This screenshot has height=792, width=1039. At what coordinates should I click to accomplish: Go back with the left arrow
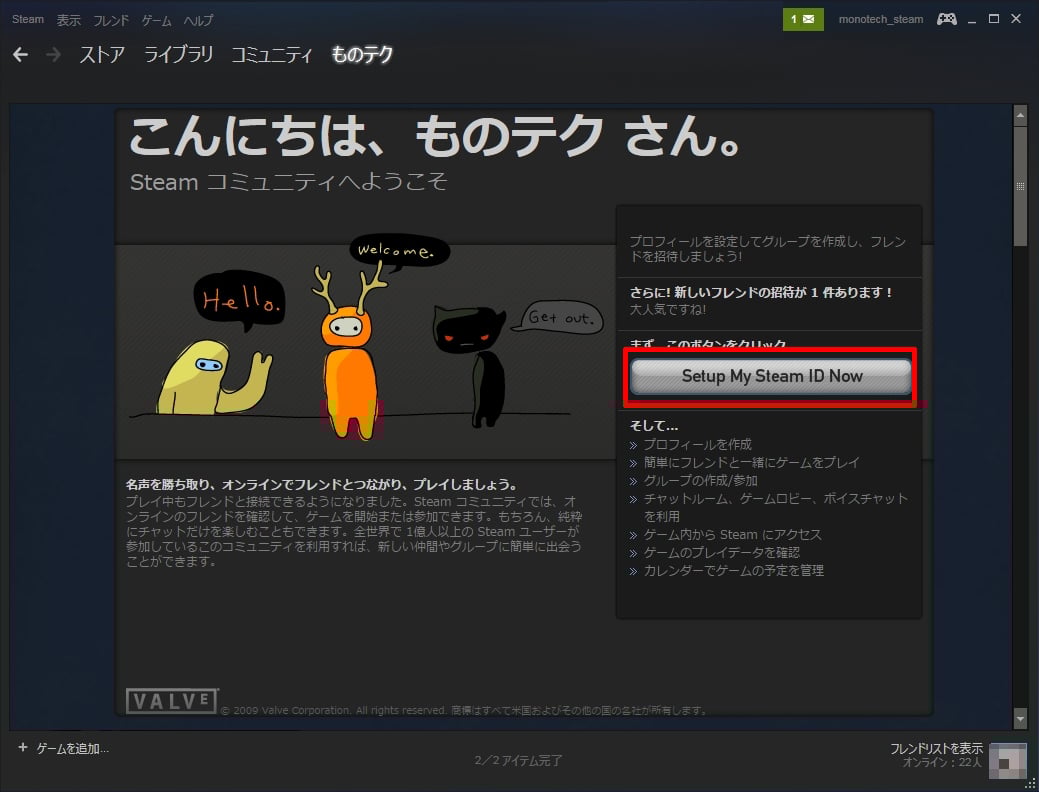click(21, 54)
